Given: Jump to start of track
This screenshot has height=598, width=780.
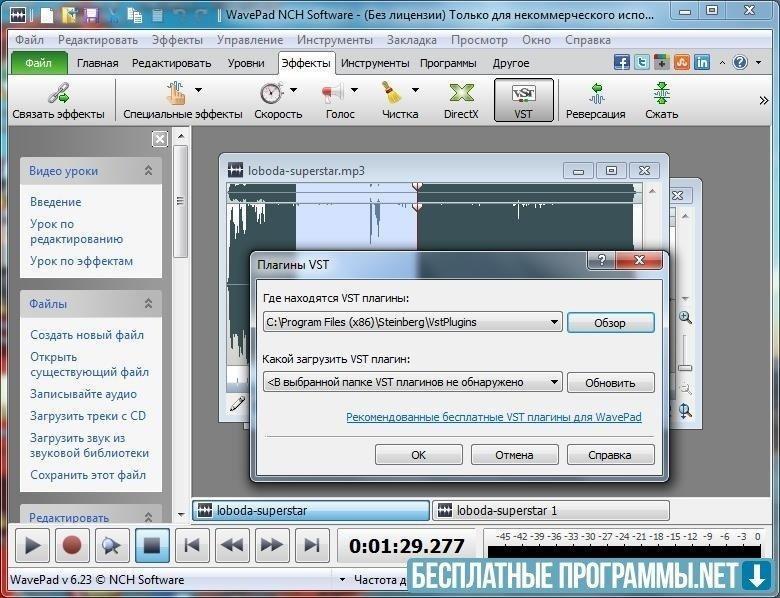Looking at the screenshot, I should (193, 546).
